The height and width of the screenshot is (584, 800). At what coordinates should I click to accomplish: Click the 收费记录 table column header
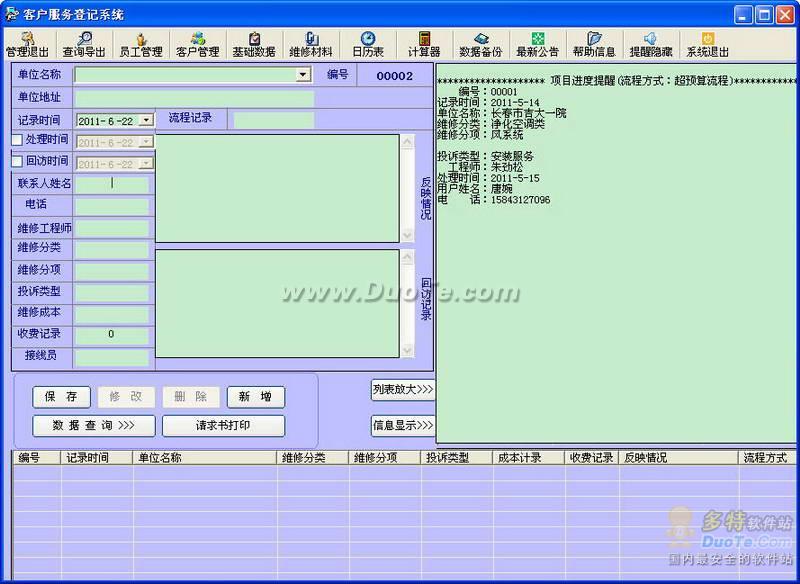click(592, 458)
